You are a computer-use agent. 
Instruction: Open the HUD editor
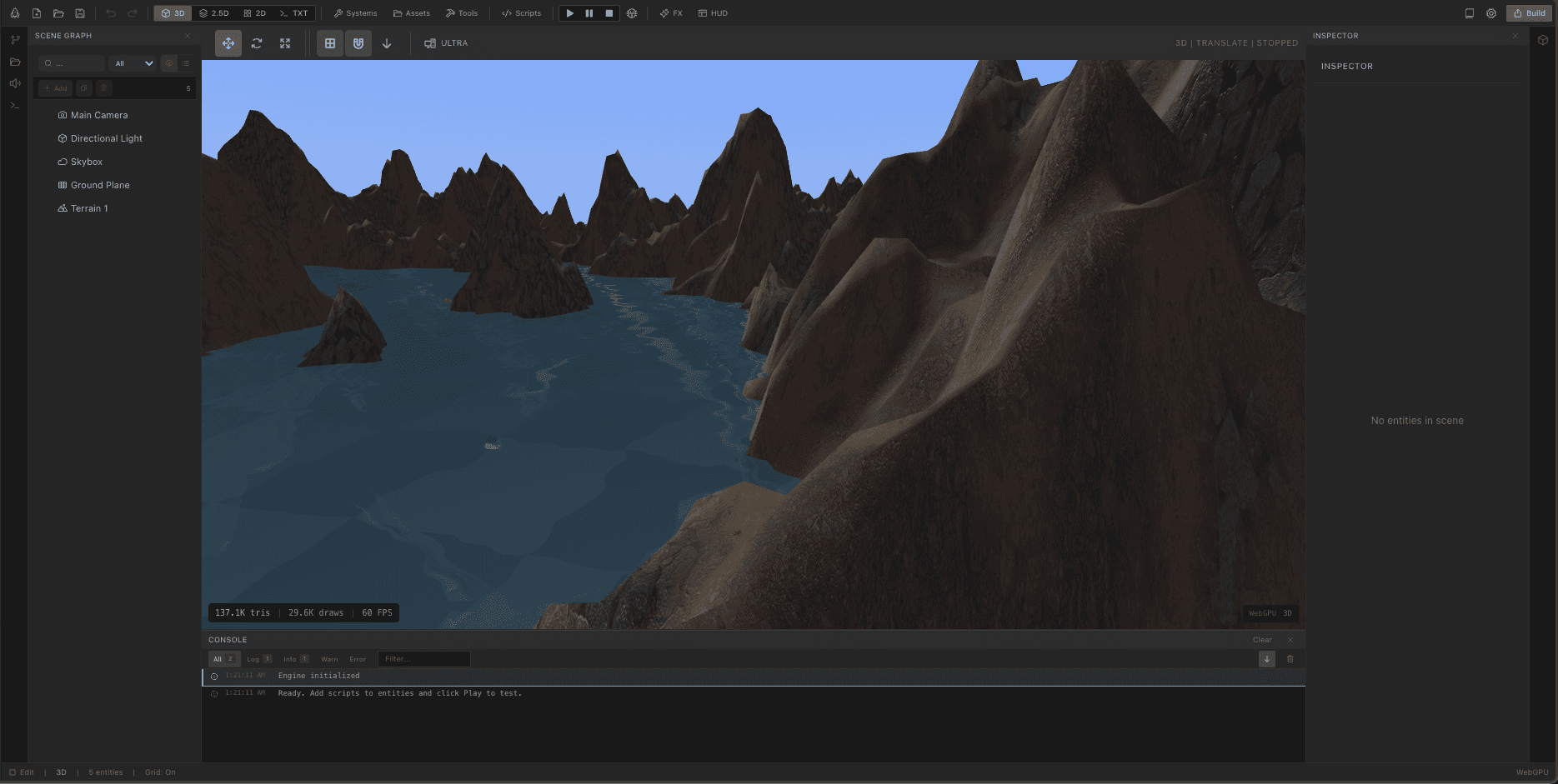[x=713, y=13]
